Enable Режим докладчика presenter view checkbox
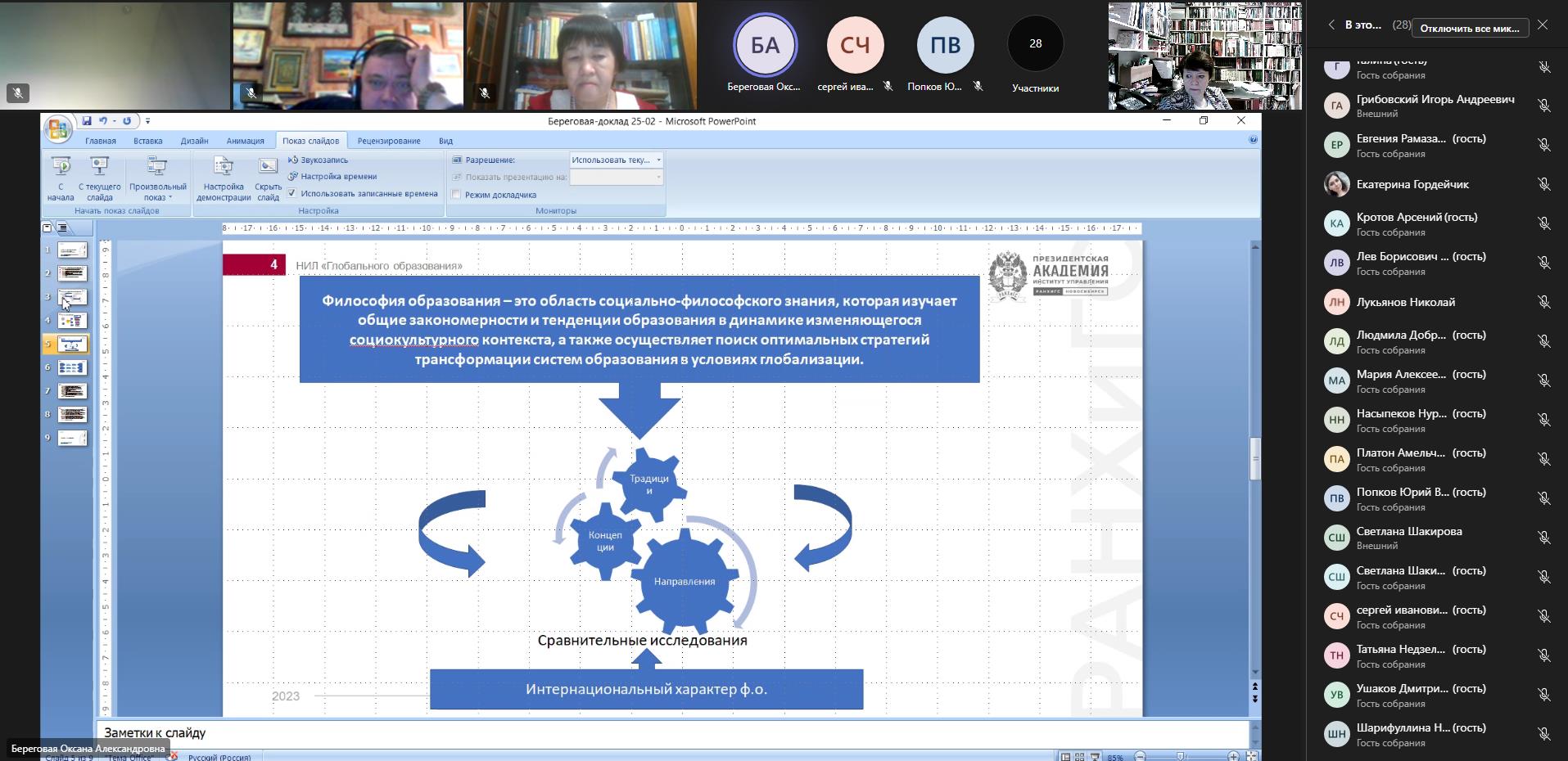Screen dimensions: 1568x761 tap(457, 195)
